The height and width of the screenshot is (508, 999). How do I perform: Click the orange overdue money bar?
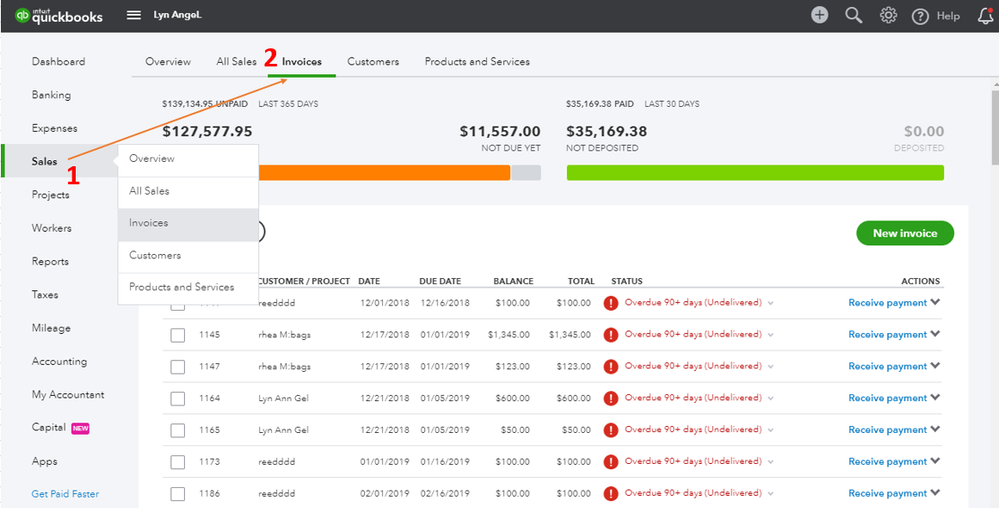click(384, 173)
